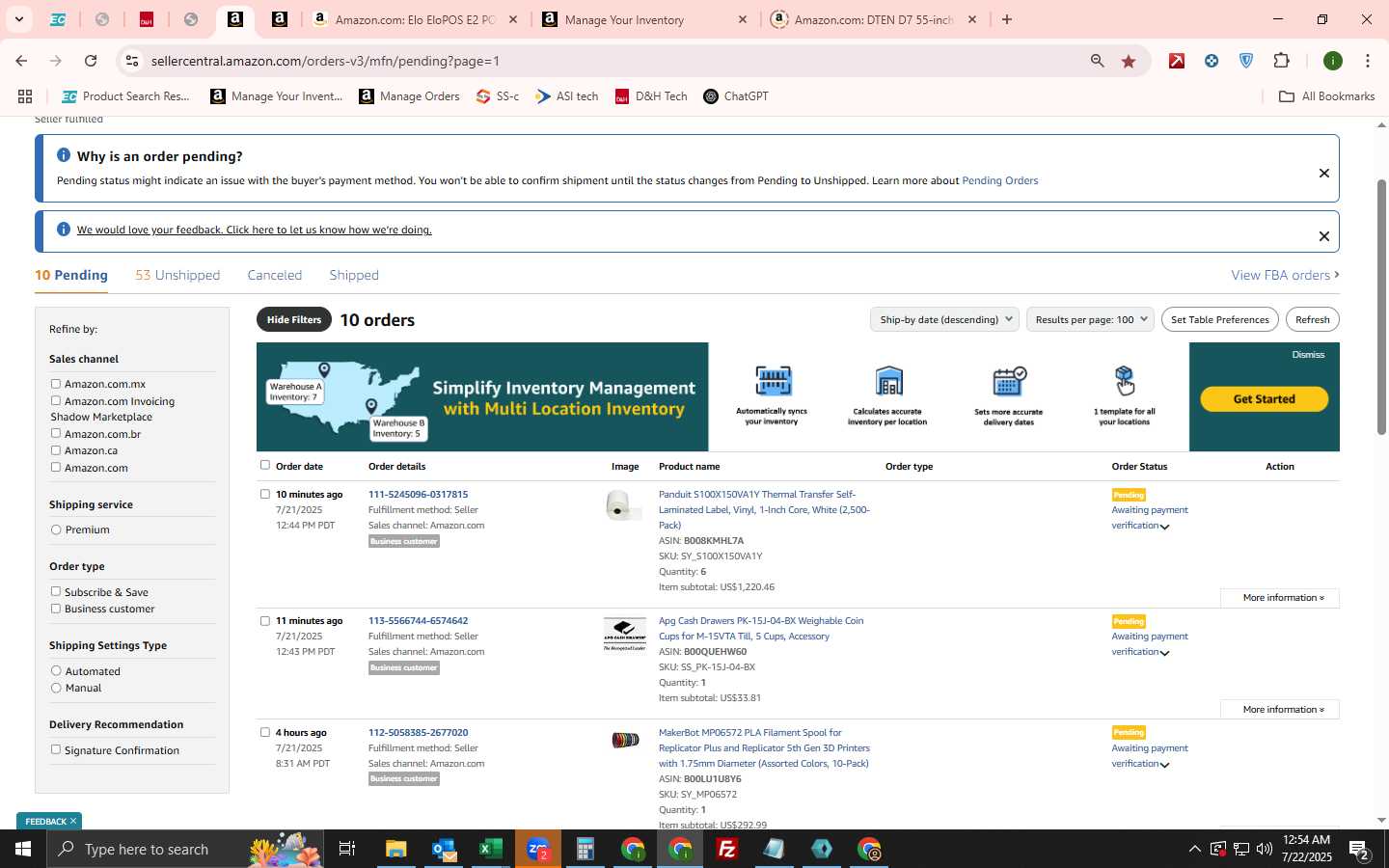The height and width of the screenshot is (868, 1389).
Task: Tick the select-all checkbox in table header
Action: (x=265, y=465)
